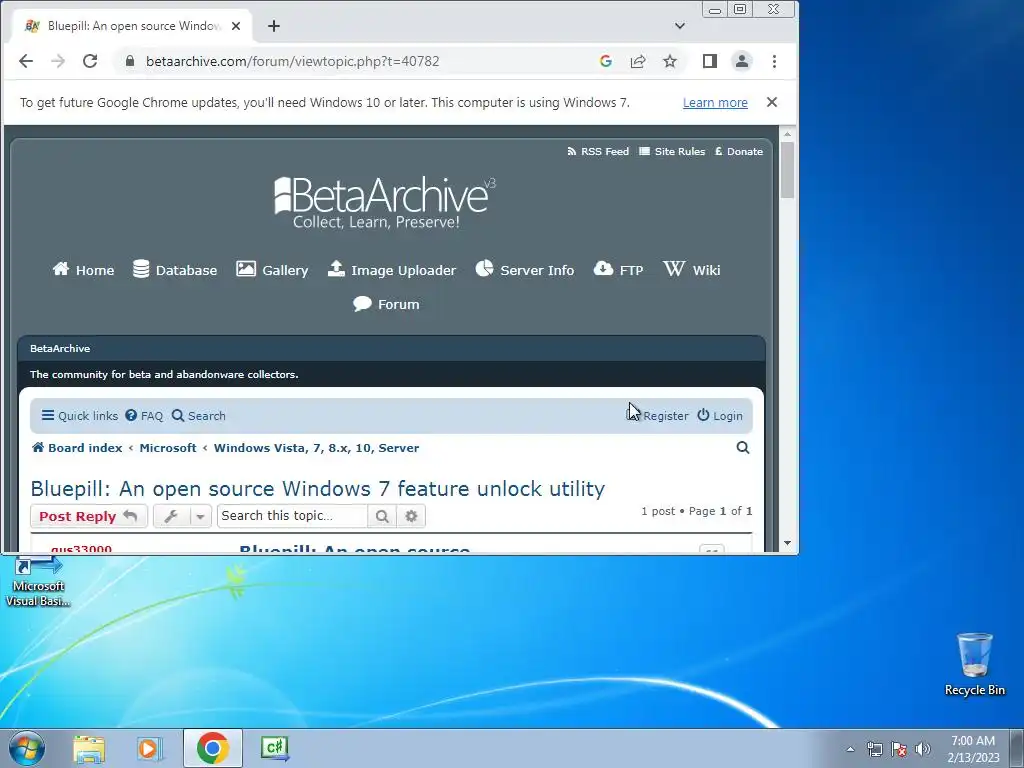Open advanced search gear icon
This screenshot has height=768, width=1024.
(411, 516)
